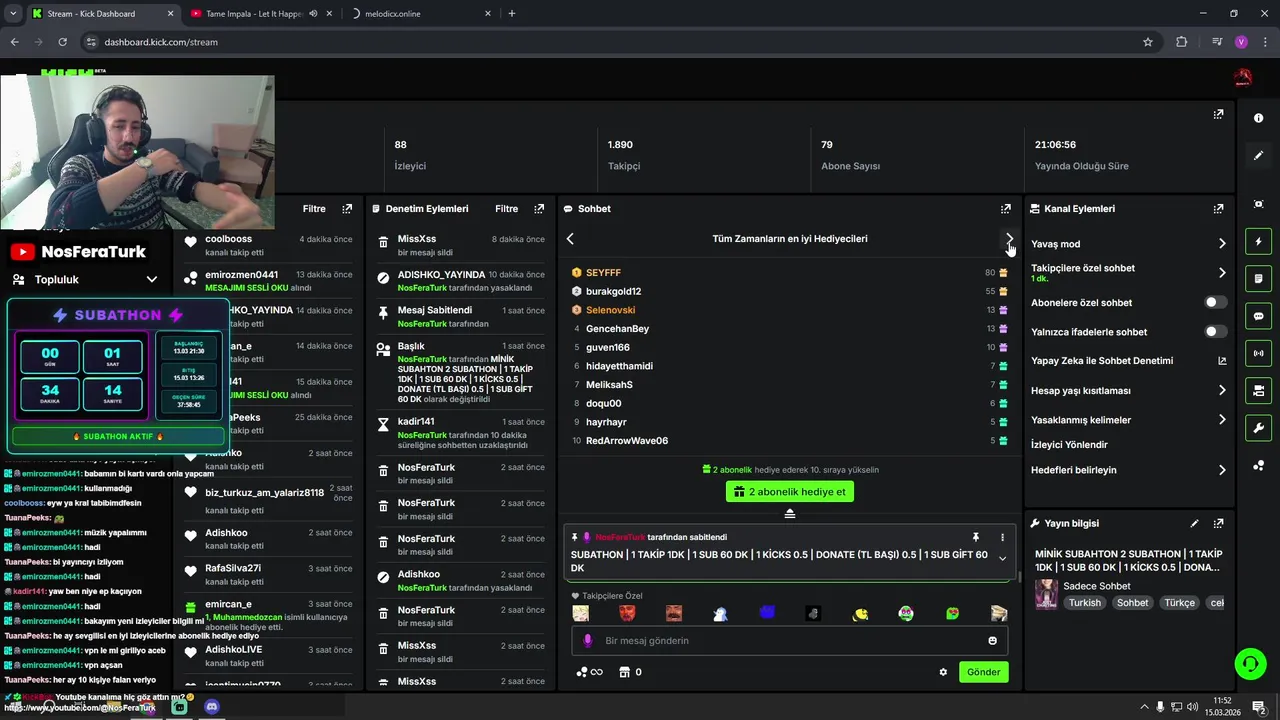
Task: Expand Yasaklanmış kelimeler settings
Action: point(1222,420)
